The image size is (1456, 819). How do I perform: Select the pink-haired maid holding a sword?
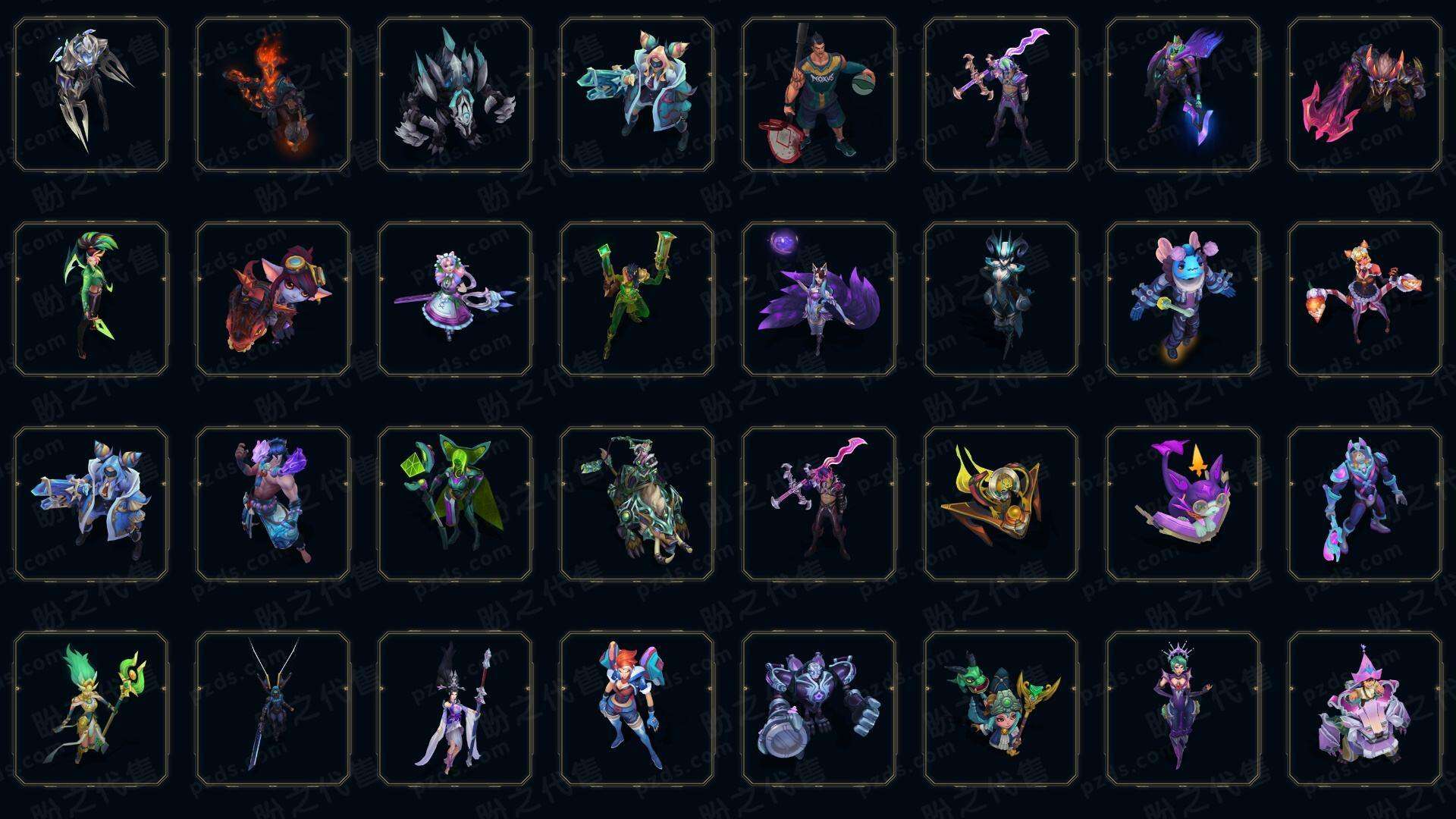455,299
